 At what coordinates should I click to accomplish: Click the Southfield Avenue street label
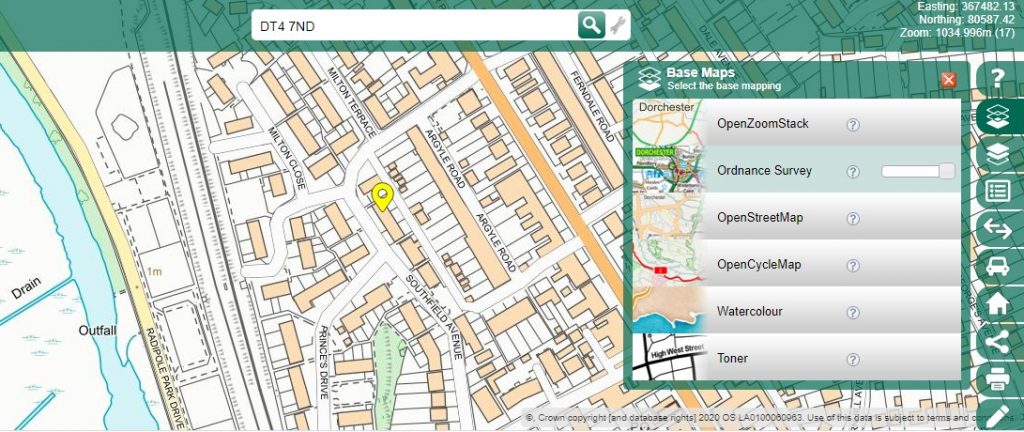[434, 316]
